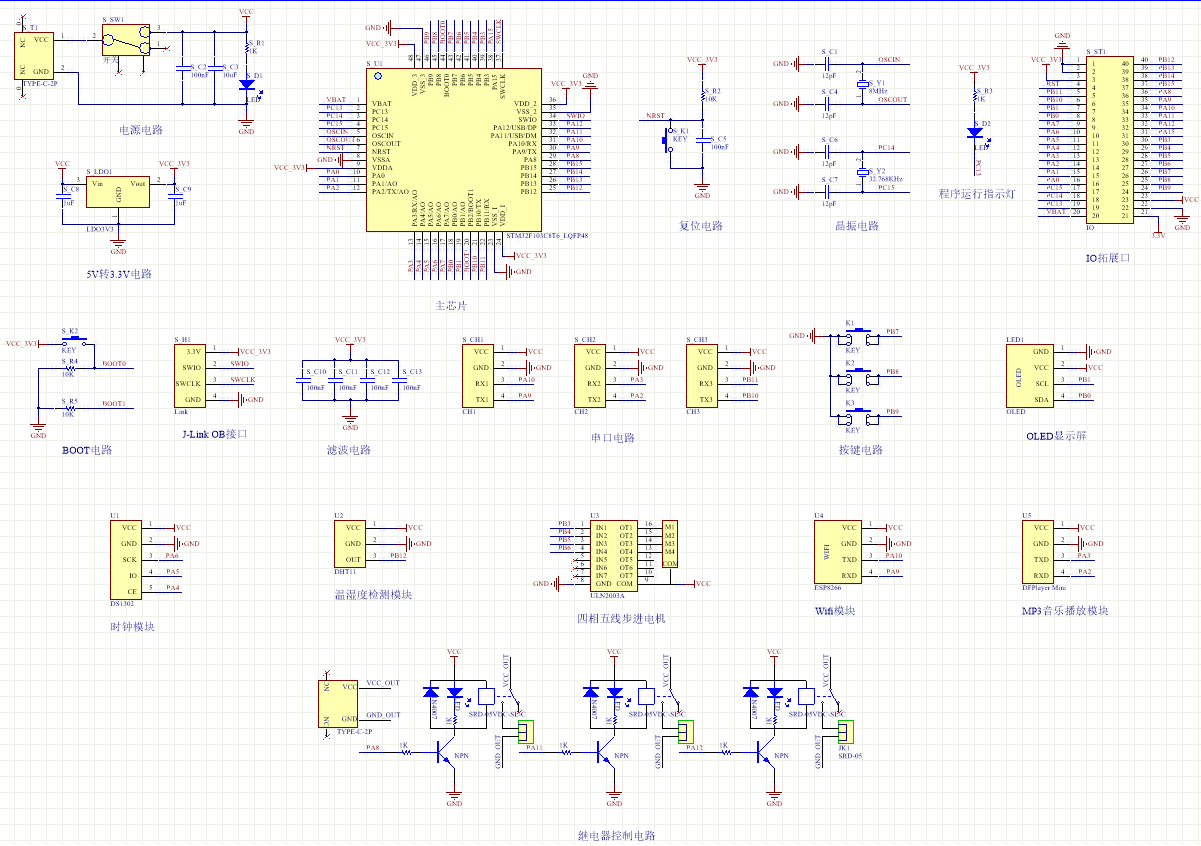This screenshot has width=1201, height=846.
Task: Click the S_R2 10K reset resistor
Action: pos(702,96)
